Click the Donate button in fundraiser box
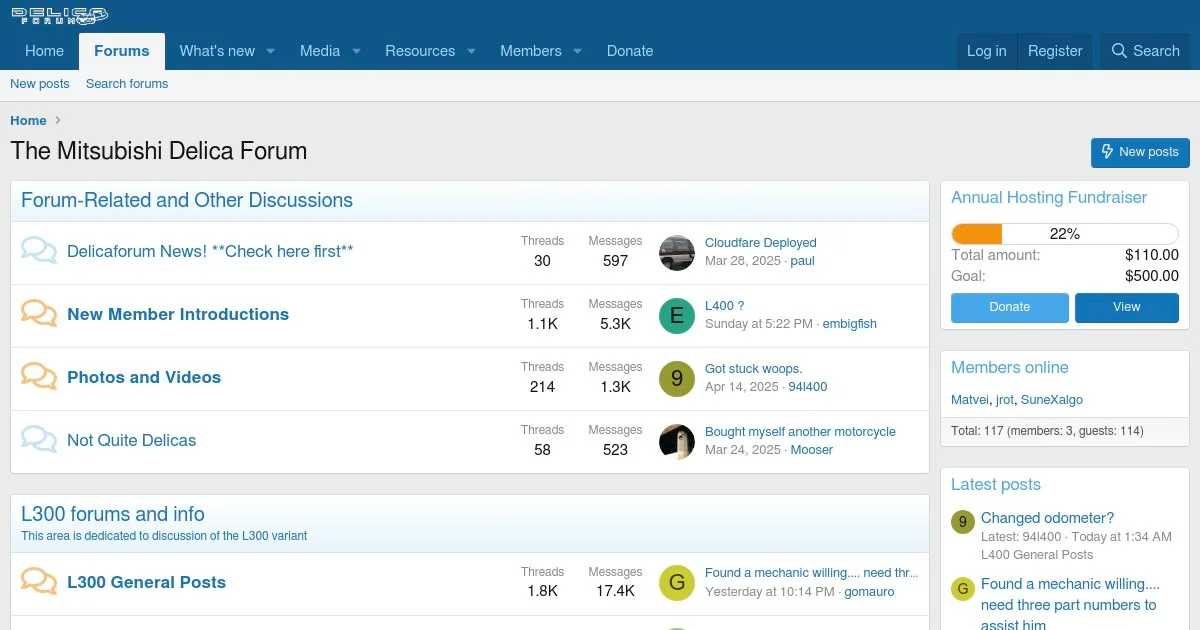This screenshot has height=630, width=1200. click(x=1010, y=307)
